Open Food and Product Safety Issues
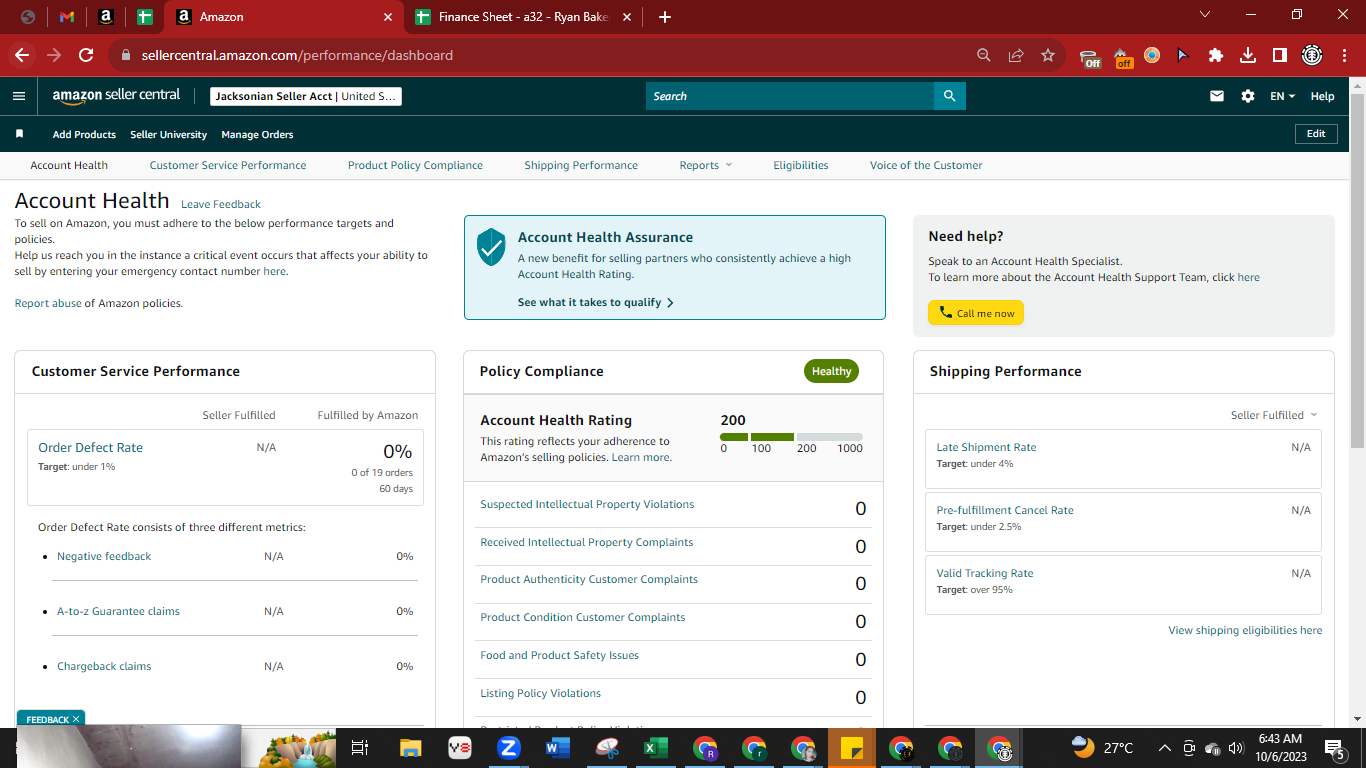The image size is (1366, 768). [x=559, y=655]
